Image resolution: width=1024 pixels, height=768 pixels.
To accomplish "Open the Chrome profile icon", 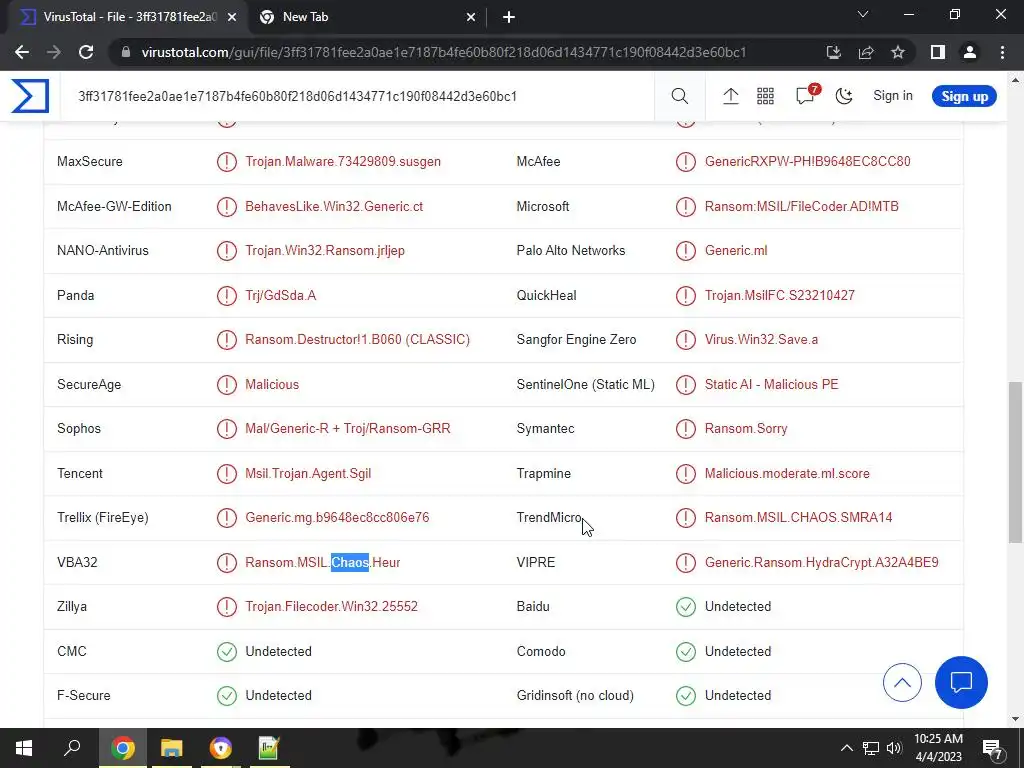I will (970, 52).
